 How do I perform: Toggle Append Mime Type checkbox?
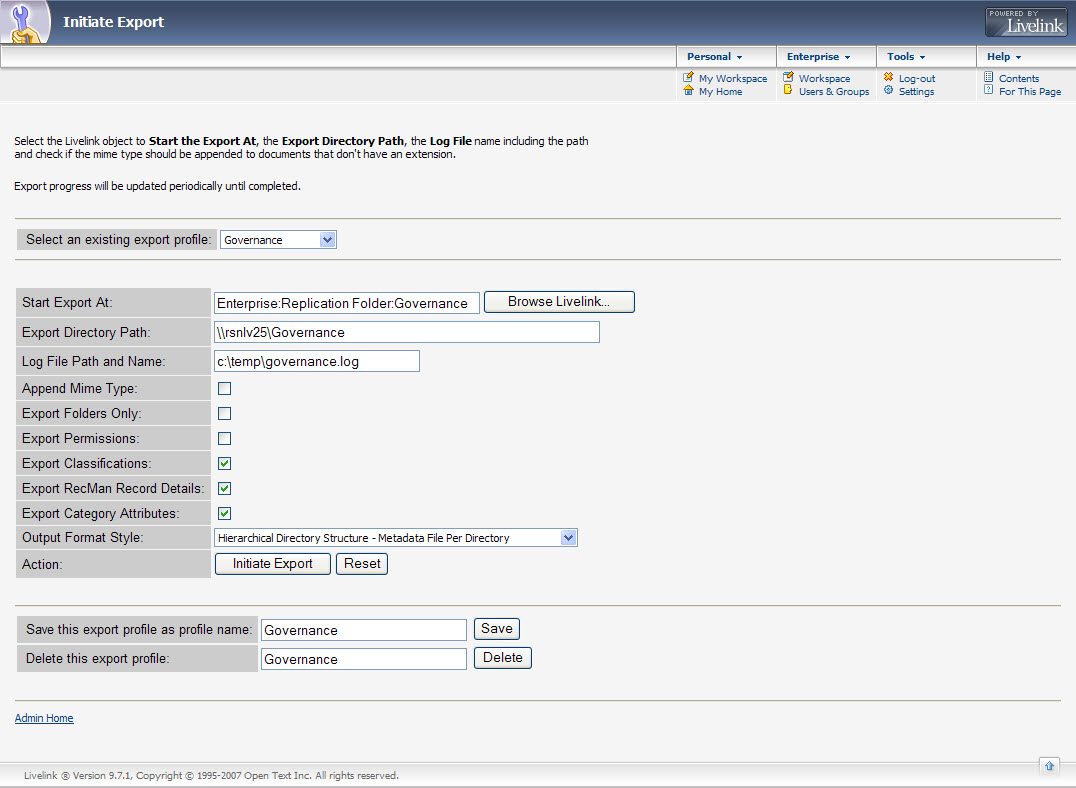224,389
